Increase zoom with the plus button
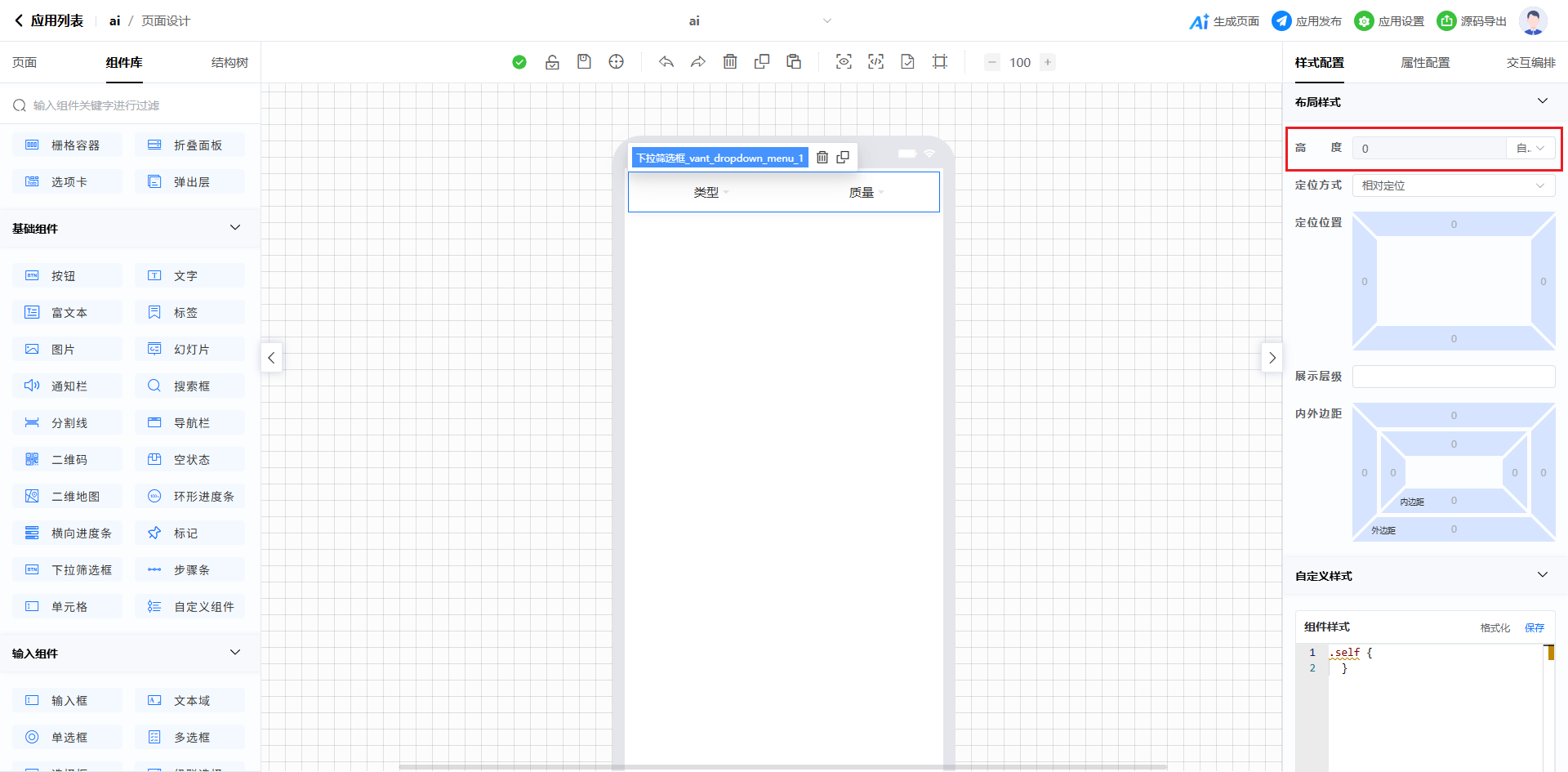Image resolution: width=1568 pixels, height=772 pixels. click(1048, 62)
